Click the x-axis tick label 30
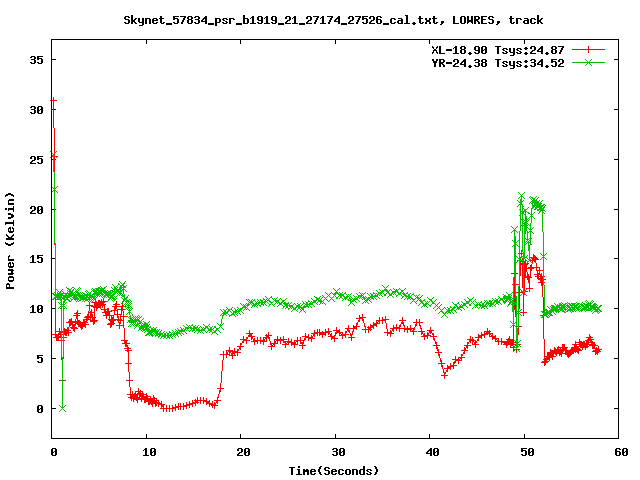 point(338,452)
